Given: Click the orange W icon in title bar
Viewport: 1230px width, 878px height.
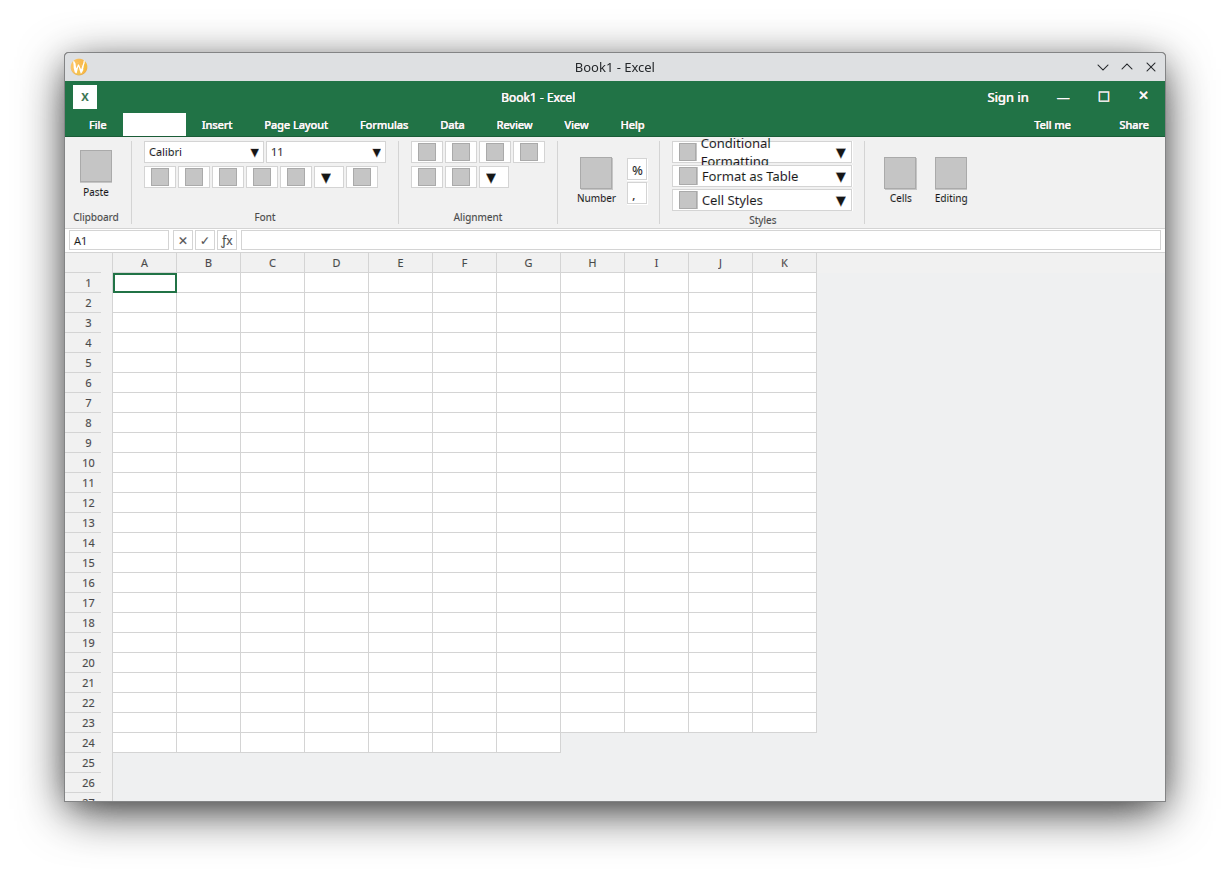Looking at the screenshot, I should coord(79,67).
